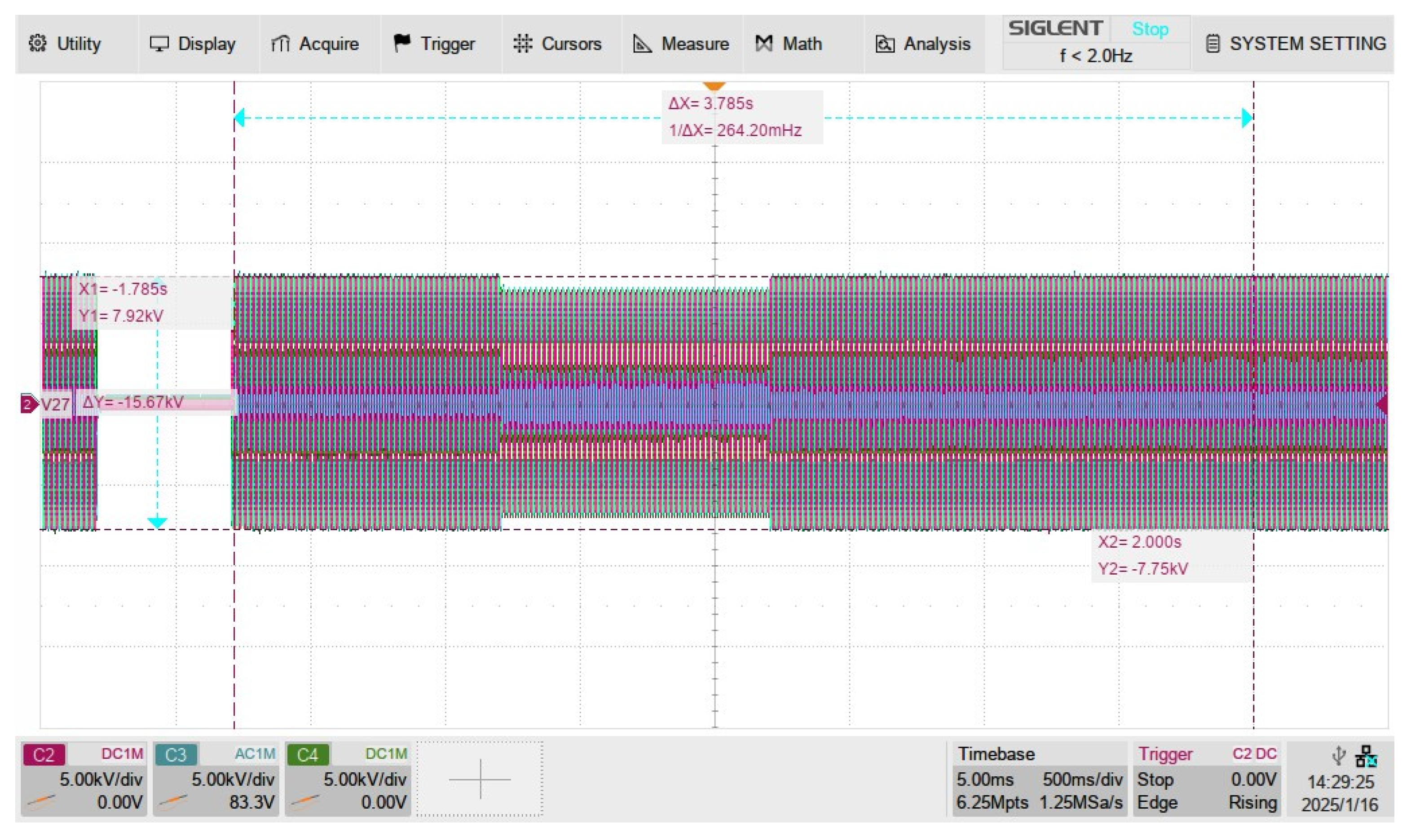Click the Math M icon
1411x840 pixels.
tap(764, 44)
